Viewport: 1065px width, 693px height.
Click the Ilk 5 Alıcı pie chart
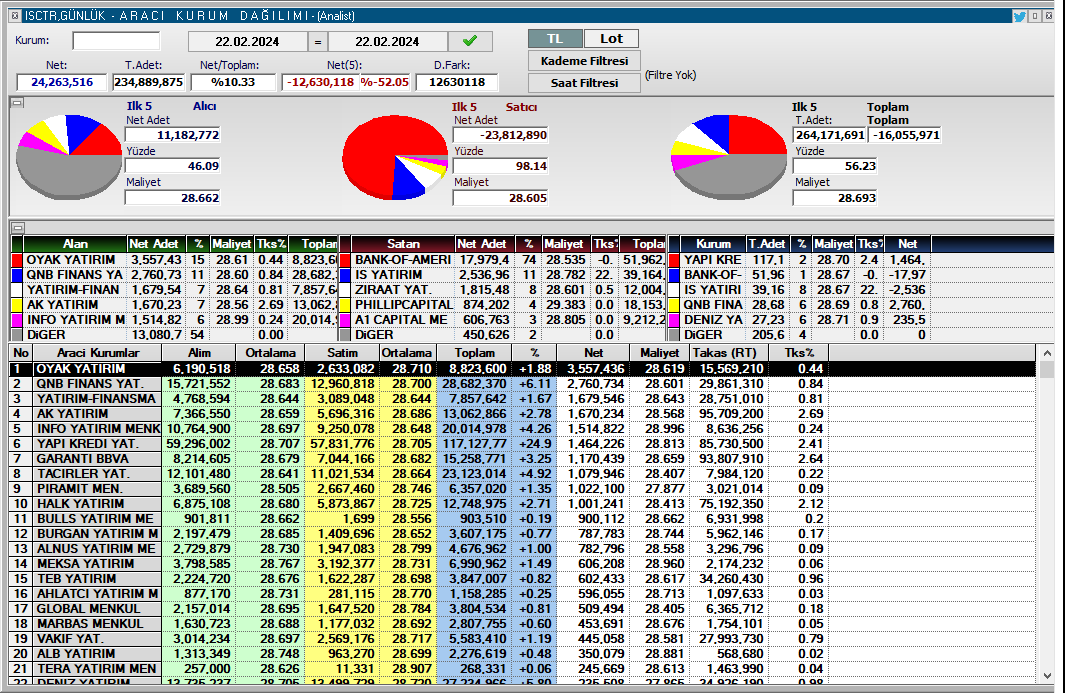(69, 156)
